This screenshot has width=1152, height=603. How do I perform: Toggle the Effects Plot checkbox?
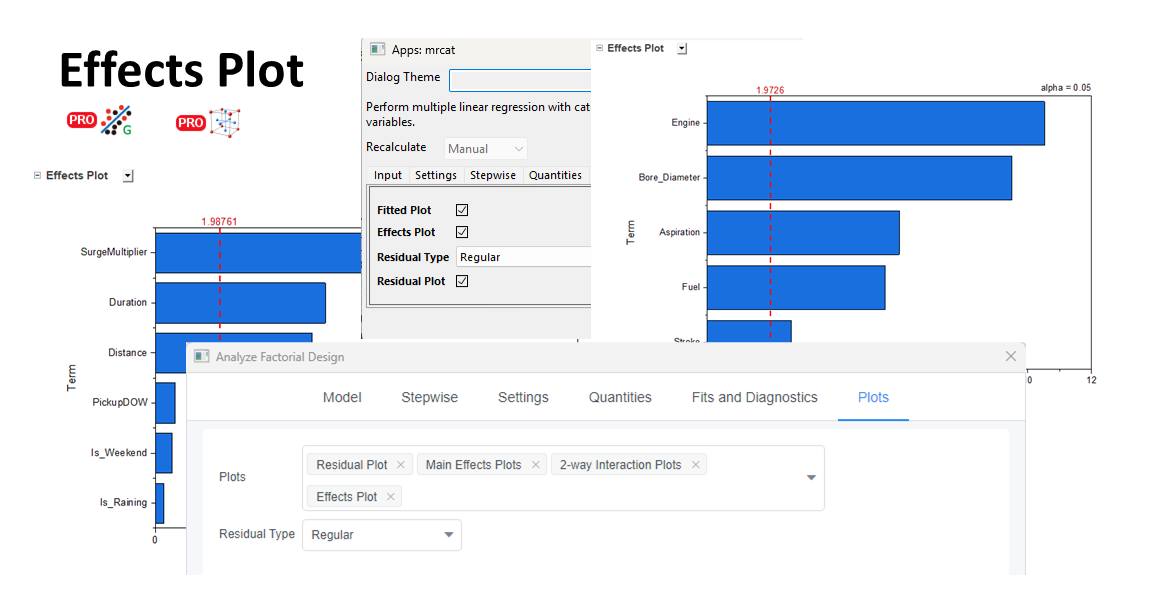461,232
